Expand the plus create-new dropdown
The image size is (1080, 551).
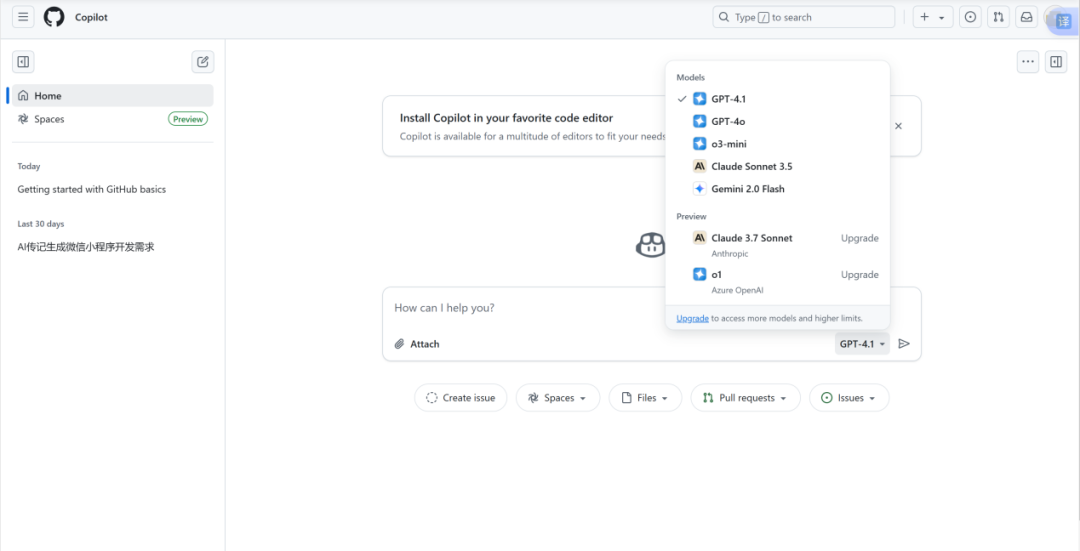pos(933,17)
